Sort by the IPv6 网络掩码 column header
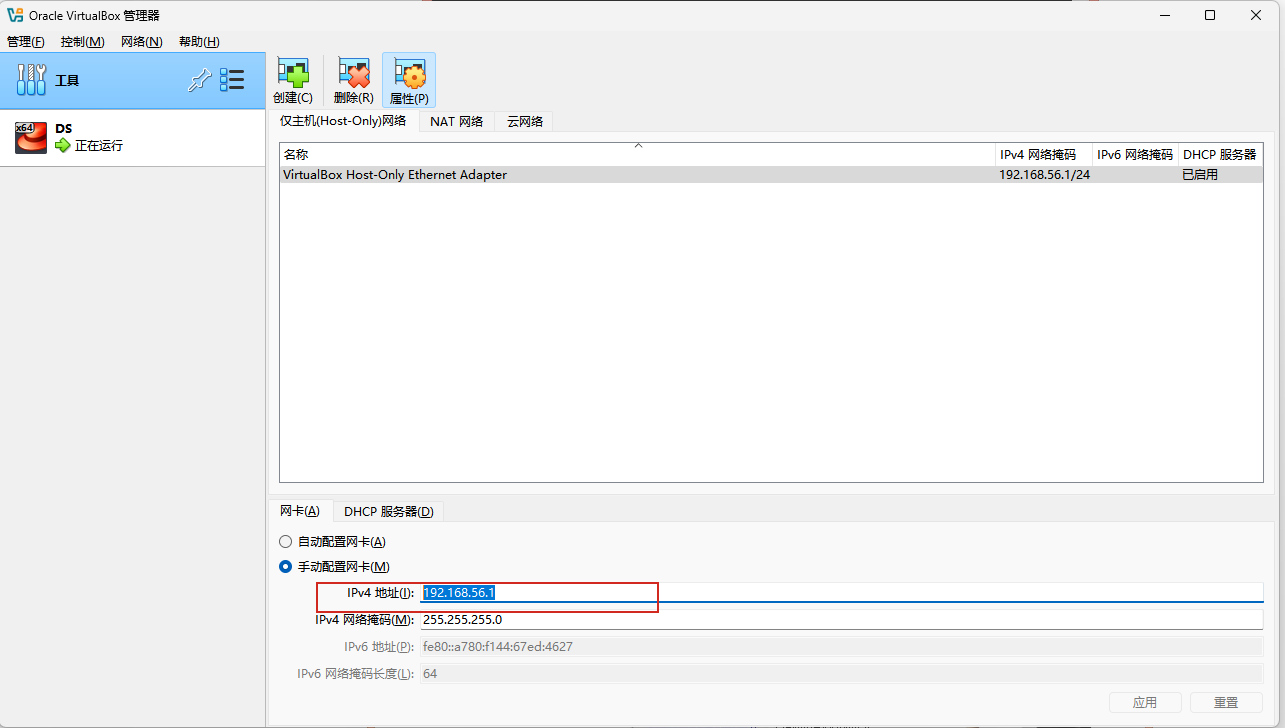The image size is (1285, 728). pyautogui.click(x=1135, y=155)
